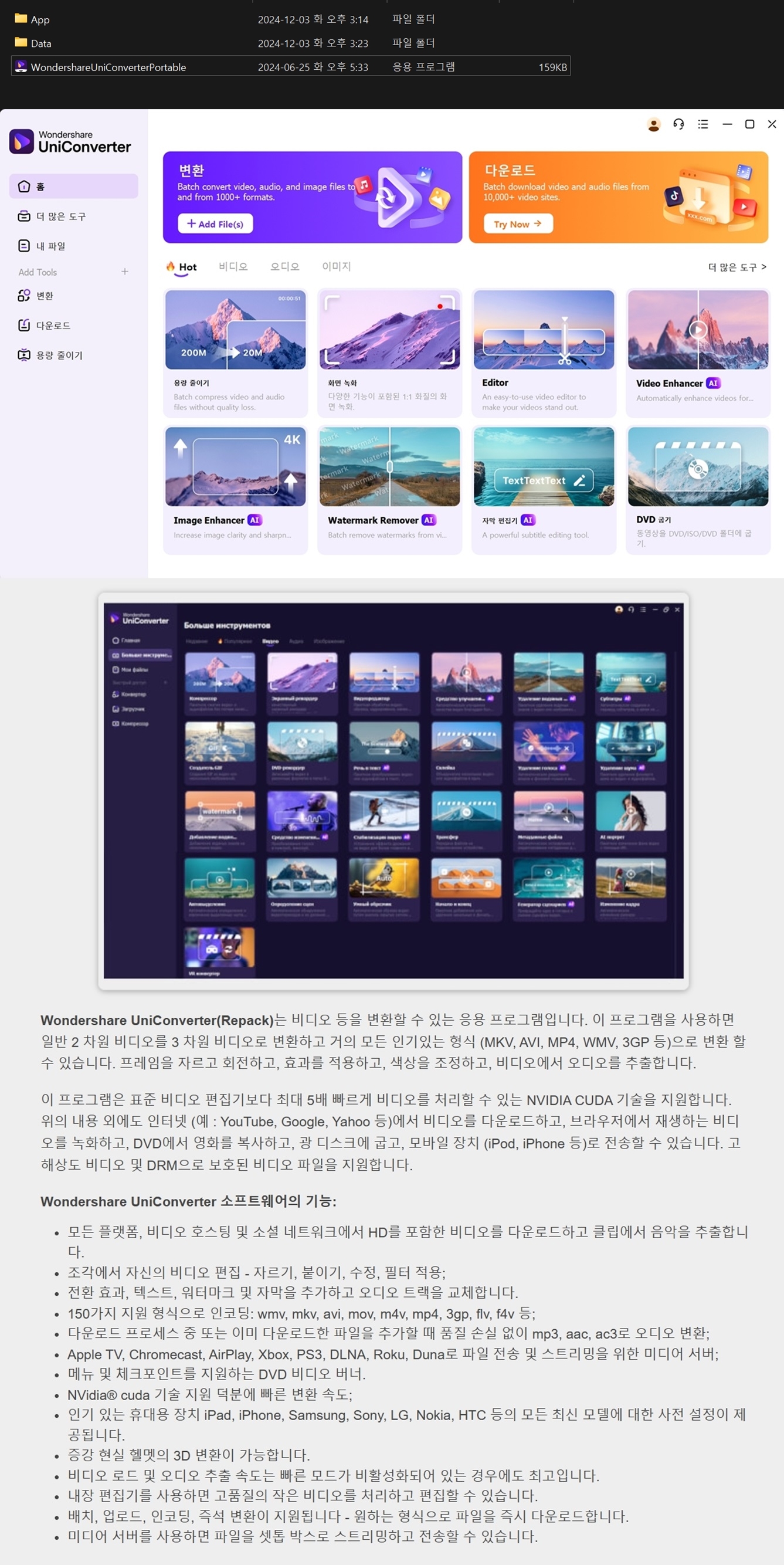Switch to the Hot tab
The image size is (784, 1565).
(x=182, y=267)
